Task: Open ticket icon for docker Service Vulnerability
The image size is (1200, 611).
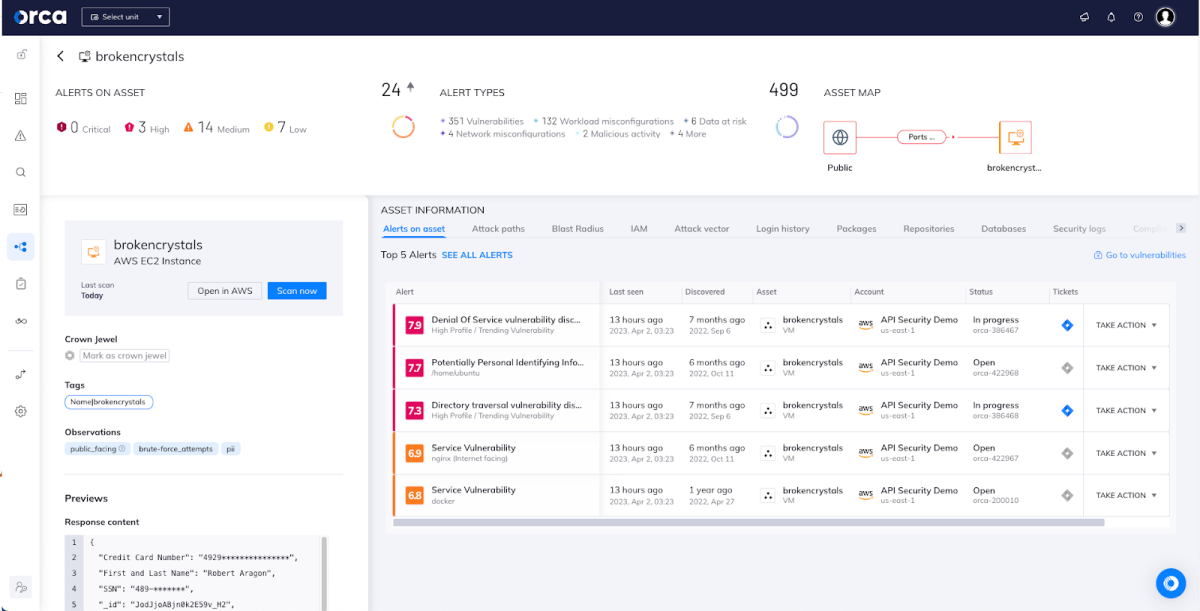Action: pyautogui.click(x=1067, y=495)
